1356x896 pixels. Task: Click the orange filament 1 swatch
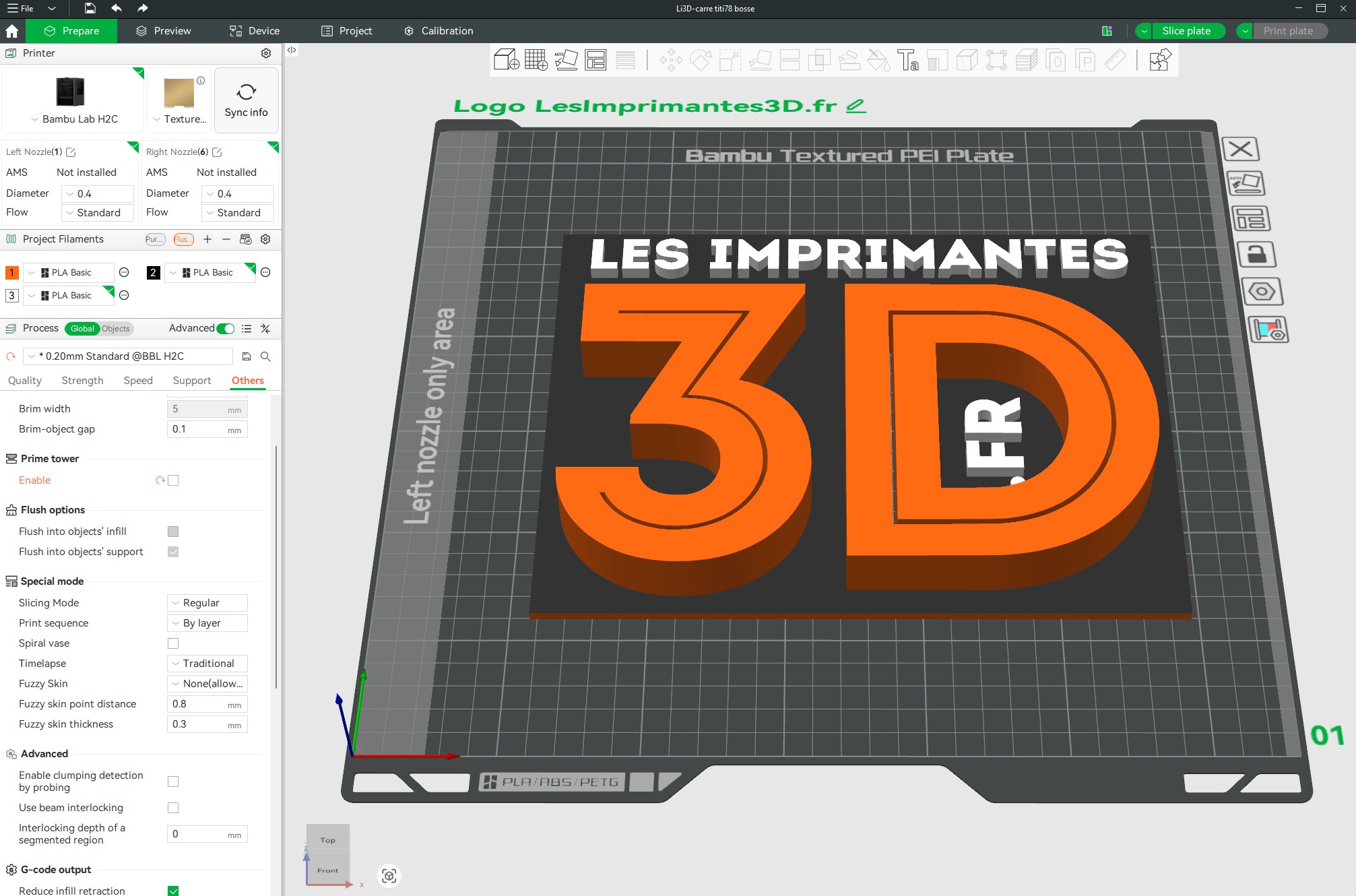pyautogui.click(x=12, y=273)
